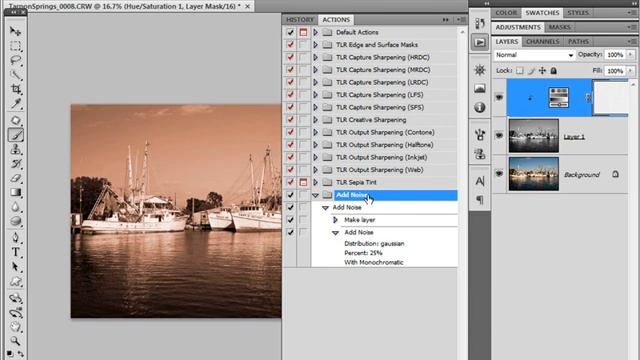Switch to the Masks tab
The height and width of the screenshot is (360, 640).
[x=560, y=27]
